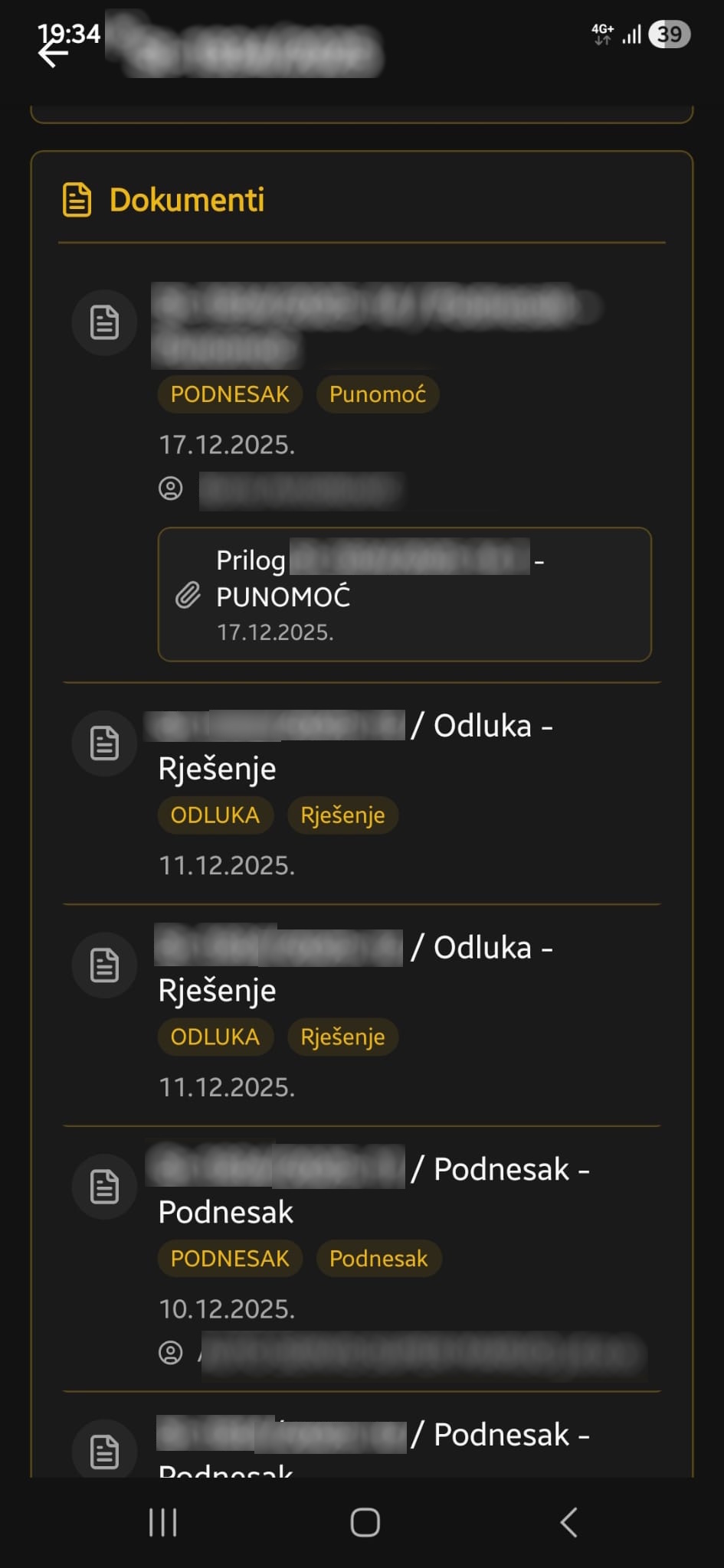Select the ODLUKA tag of first Odluka entry

coord(215,815)
